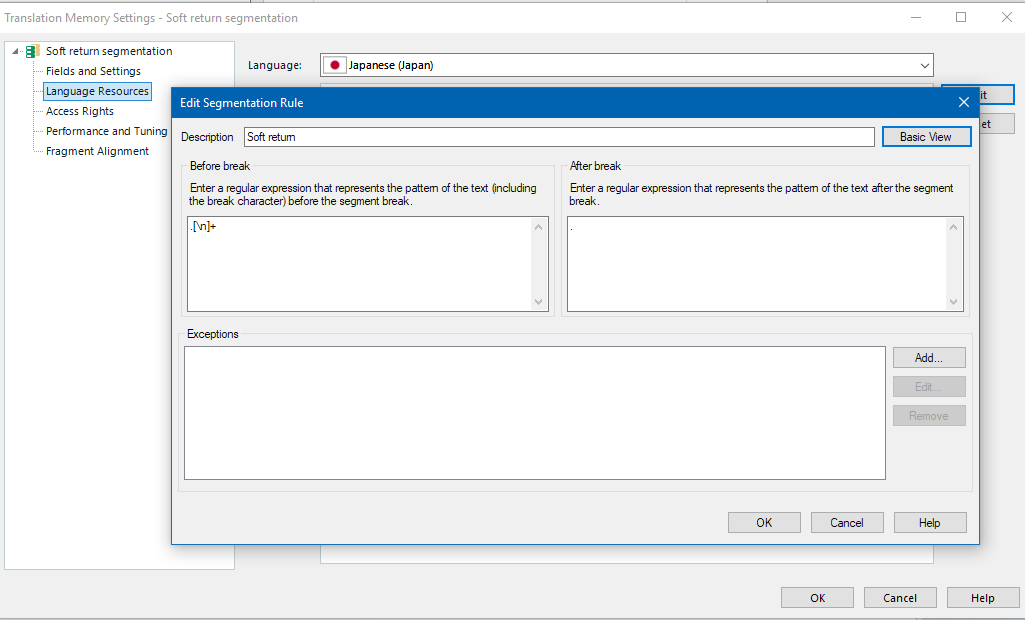Image resolution: width=1025 pixels, height=620 pixels.
Task: Select Language Resources in the tree
Action: (x=97, y=91)
